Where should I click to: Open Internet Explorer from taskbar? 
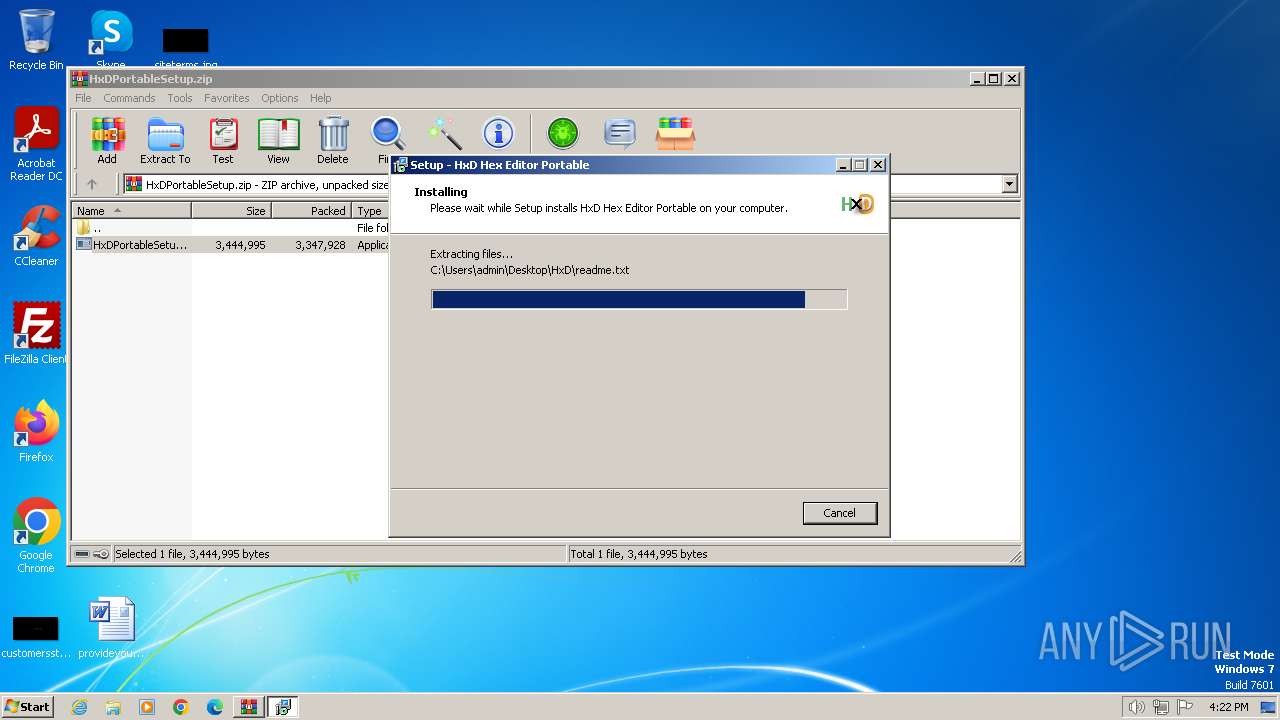tap(79, 707)
